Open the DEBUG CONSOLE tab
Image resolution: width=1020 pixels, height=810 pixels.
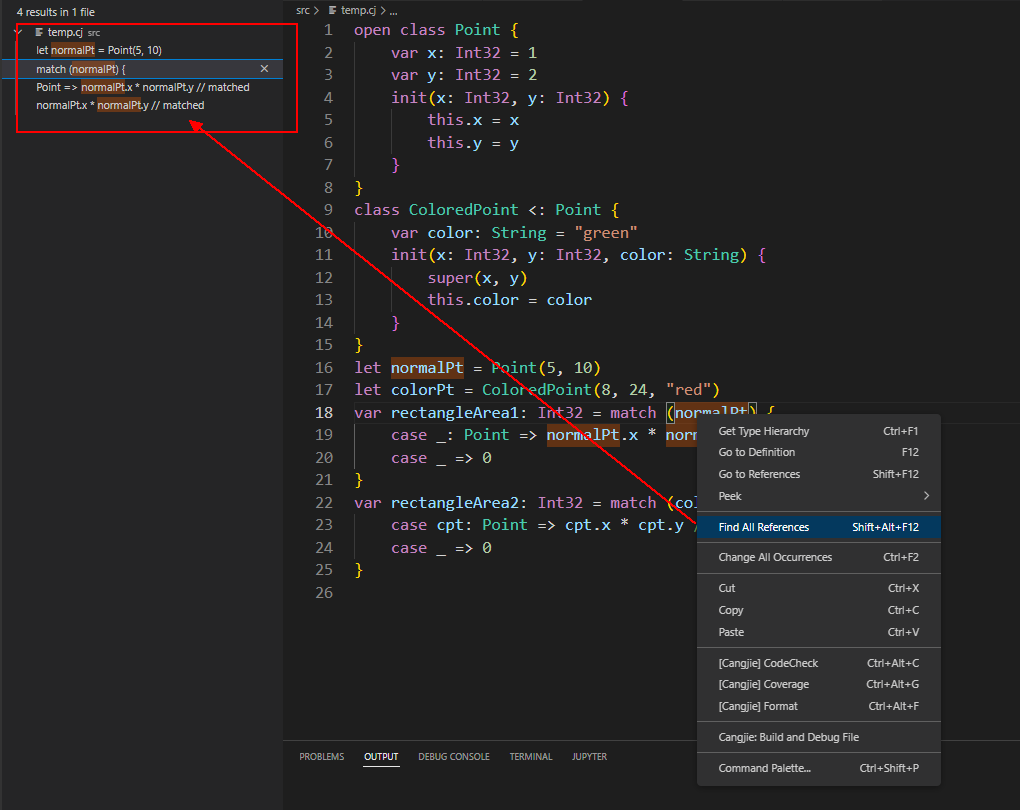click(x=454, y=757)
